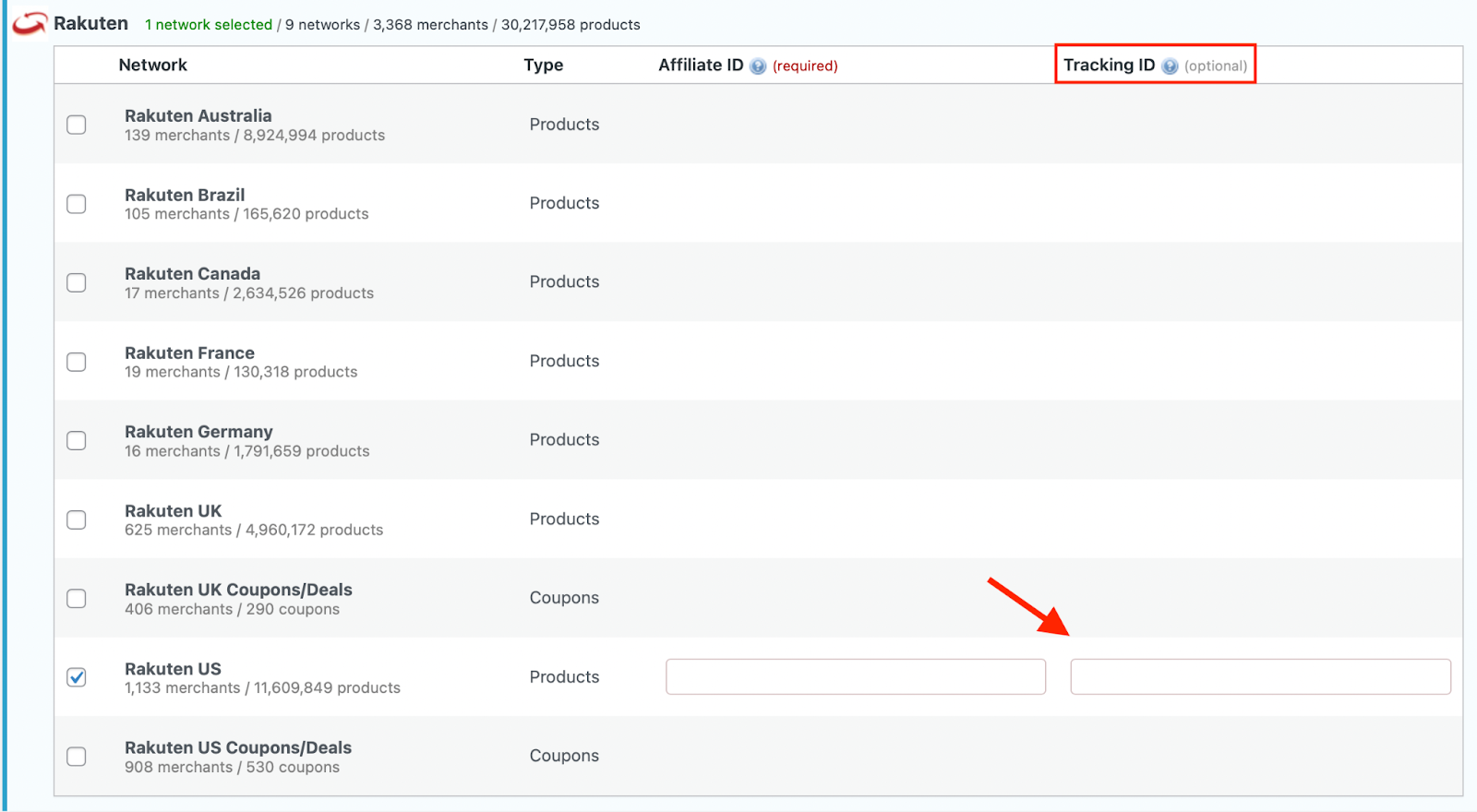Click '625 merchants / 4,960,172 products' text
The width and height of the screenshot is (1477, 812).
click(254, 530)
